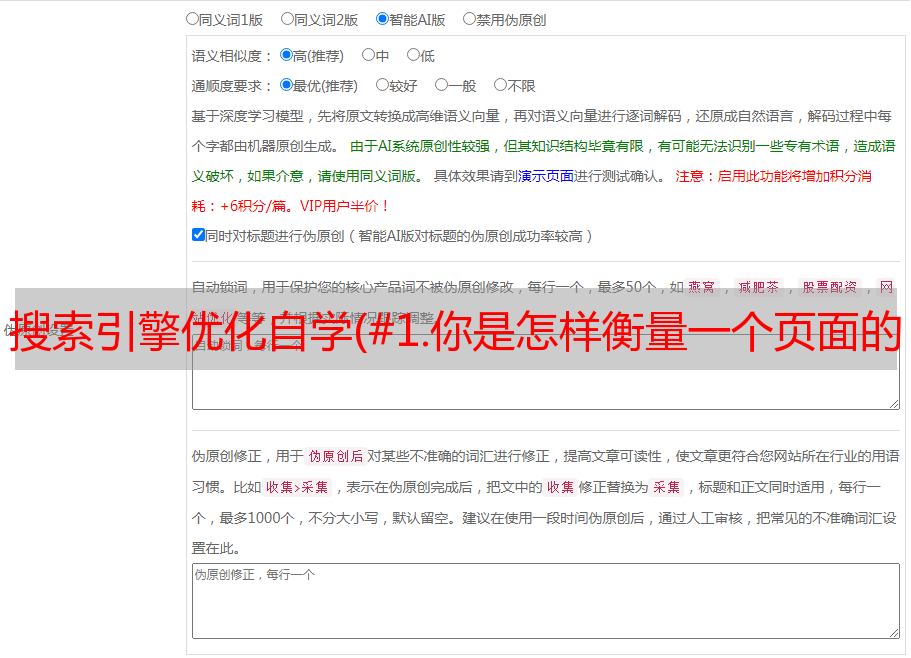Image resolution: width=911 pixels, height=658 pixels.
Task: Select the 同义词2版 radio option
Action: [287, 19]
